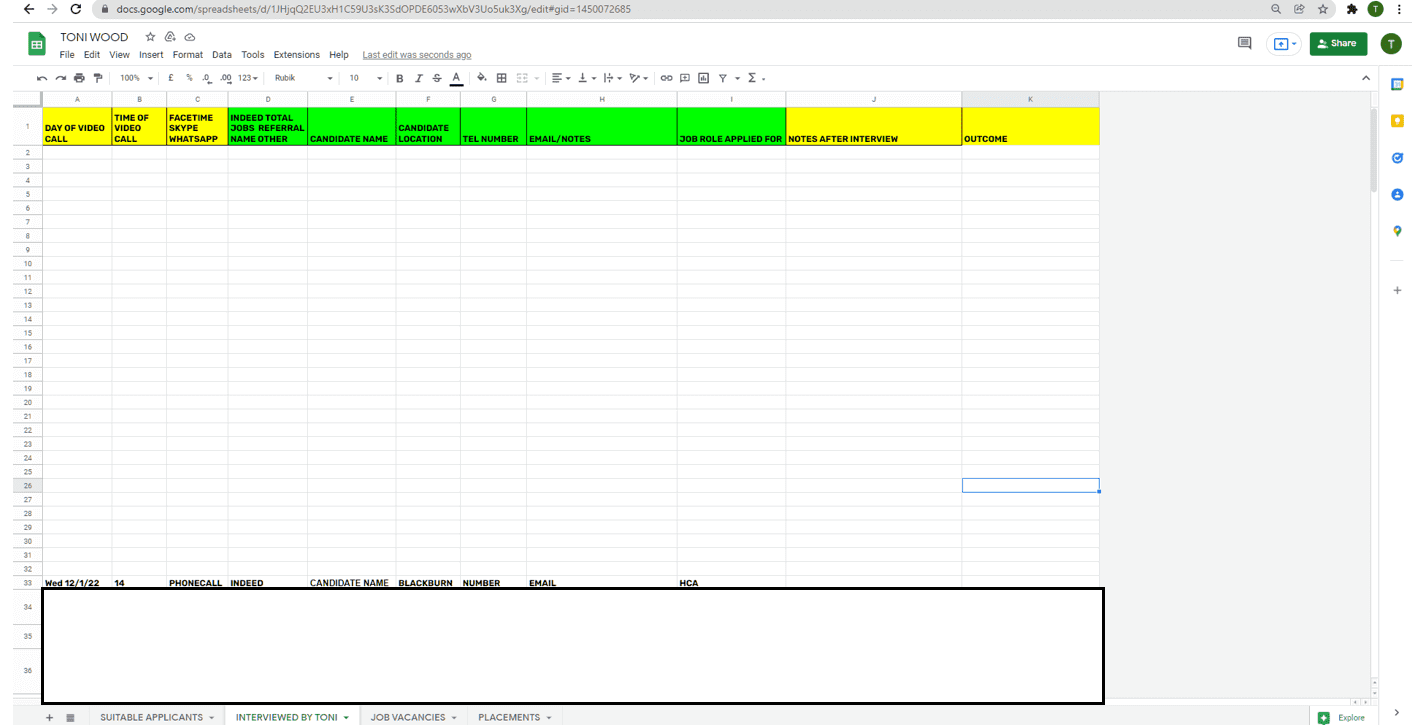Open the fill color picker
The height and width of the screenshot is (725, 1412).
tap(481, 78)
